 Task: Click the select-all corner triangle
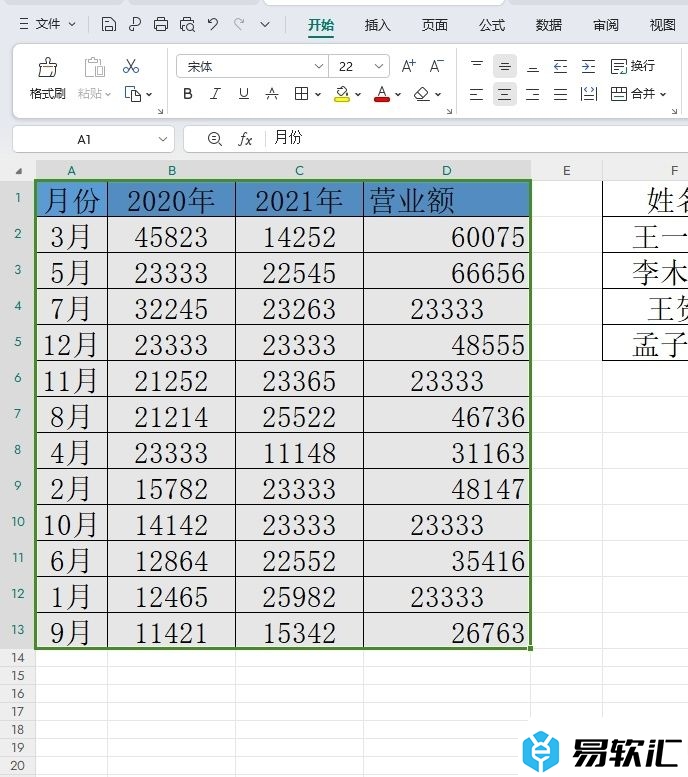(x=19, y=171)
